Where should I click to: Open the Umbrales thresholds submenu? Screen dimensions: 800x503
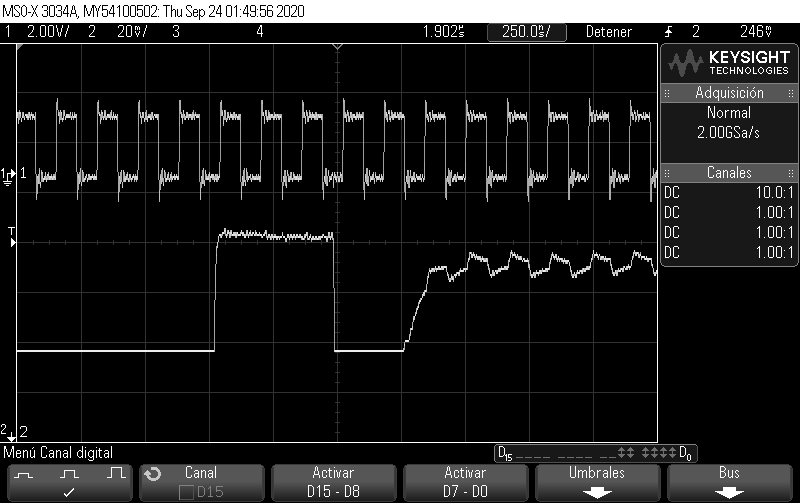pos(597,483)
